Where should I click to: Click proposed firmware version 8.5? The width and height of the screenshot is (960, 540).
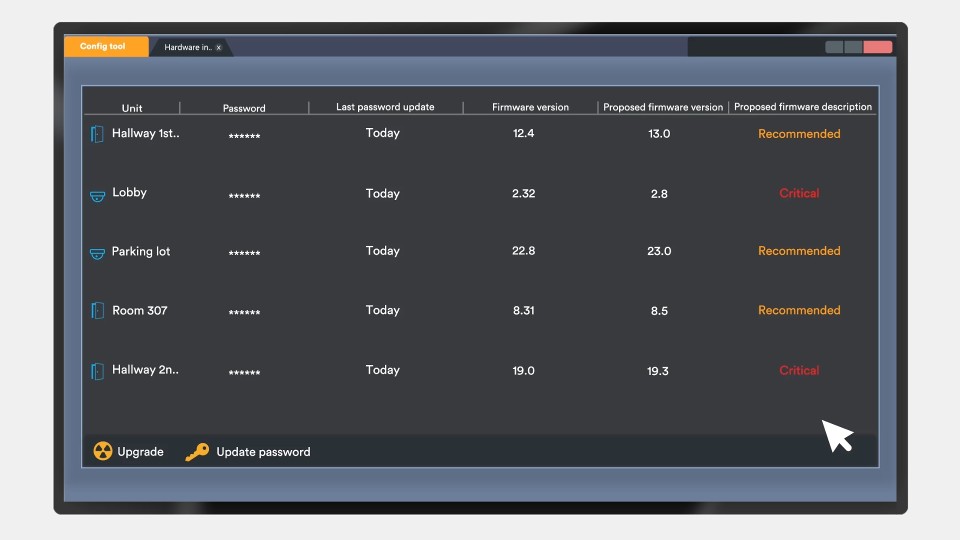(659, 311)
